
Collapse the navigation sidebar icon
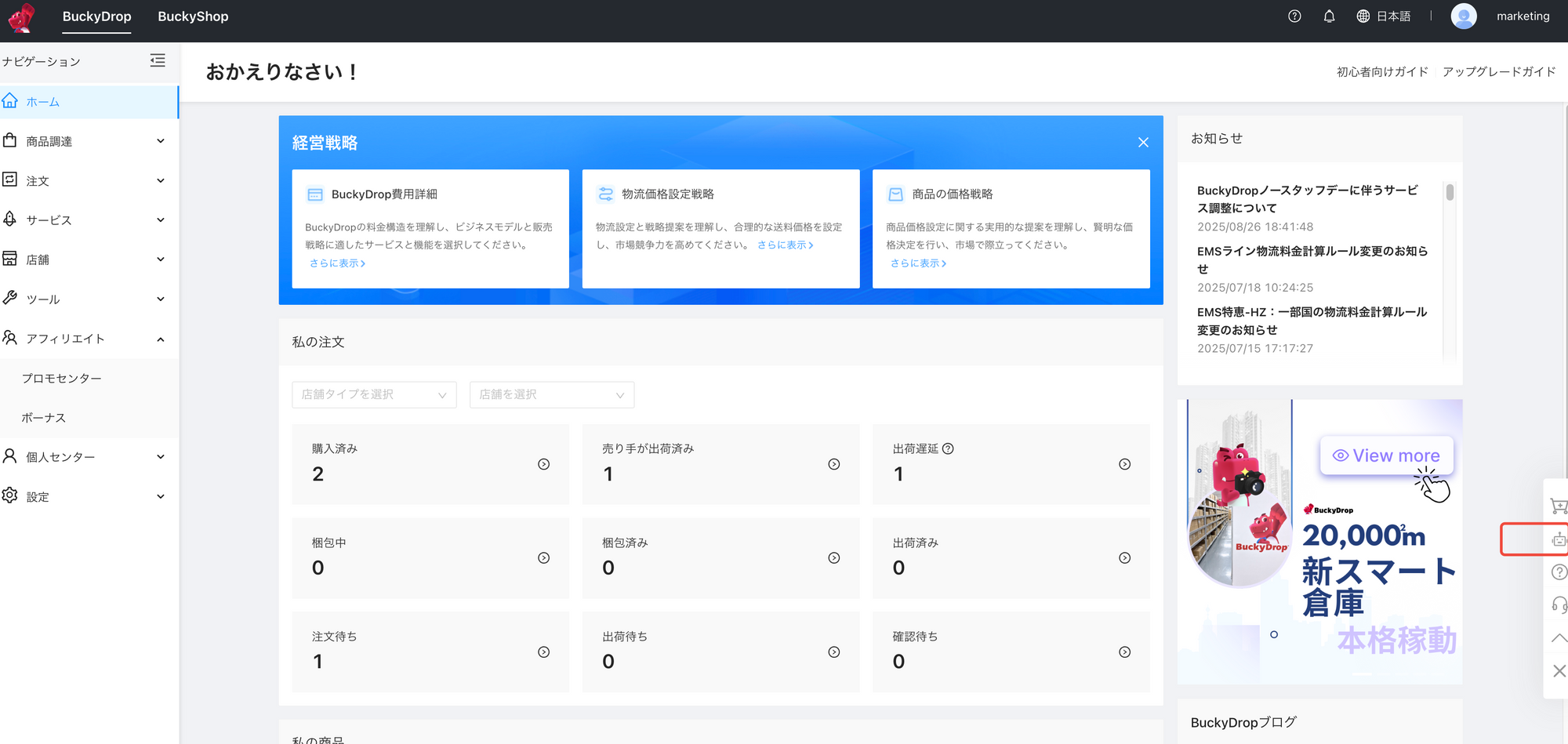pyautogui.click(x=158, y=60)
